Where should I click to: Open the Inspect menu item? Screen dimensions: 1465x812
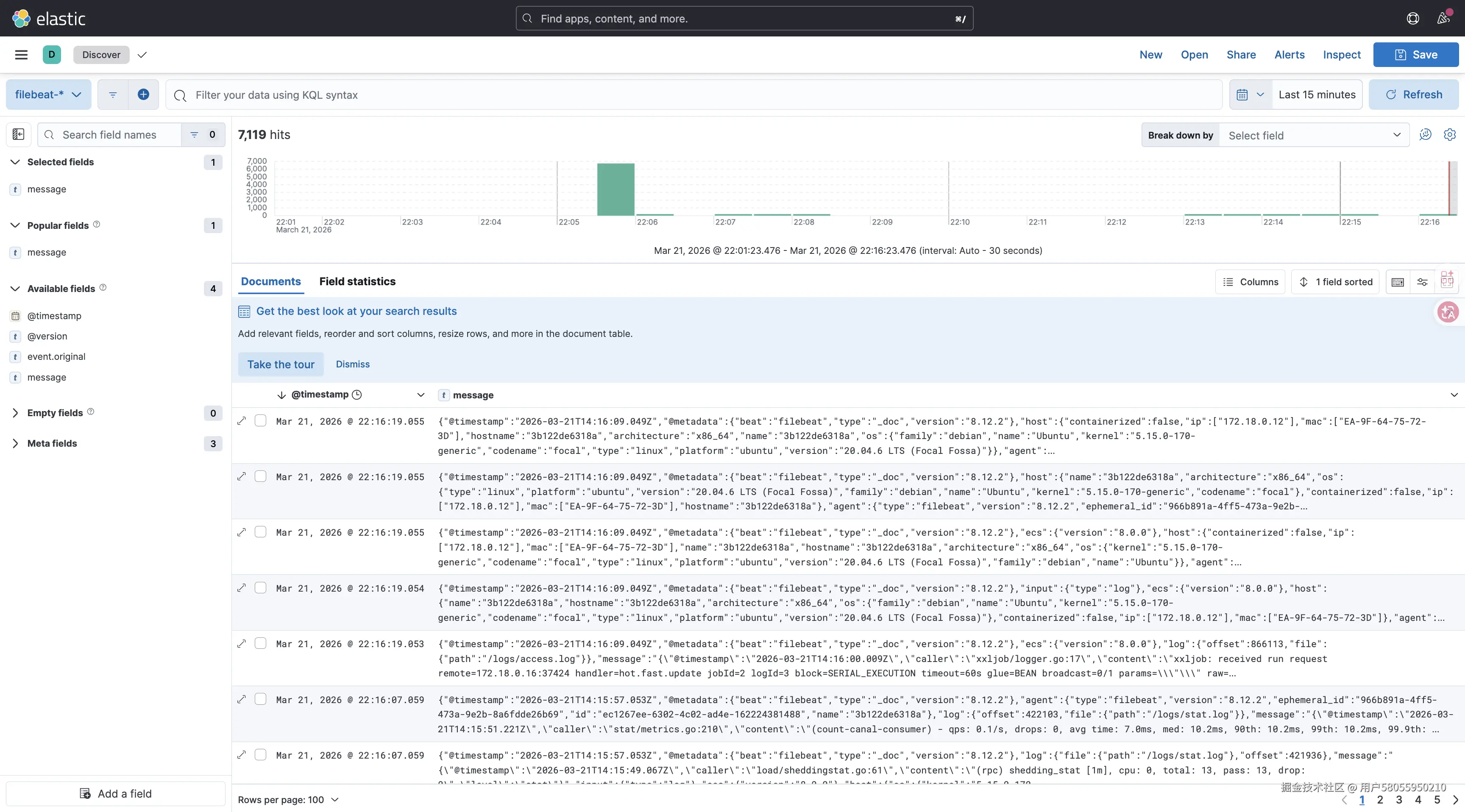point(1342,55)
